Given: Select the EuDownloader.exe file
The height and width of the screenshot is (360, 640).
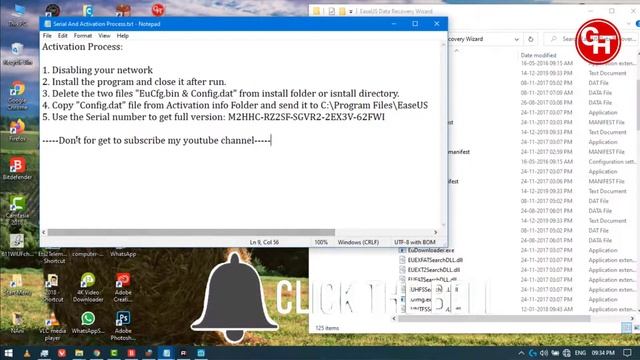Looking at the screenshot, I should 430,250.
